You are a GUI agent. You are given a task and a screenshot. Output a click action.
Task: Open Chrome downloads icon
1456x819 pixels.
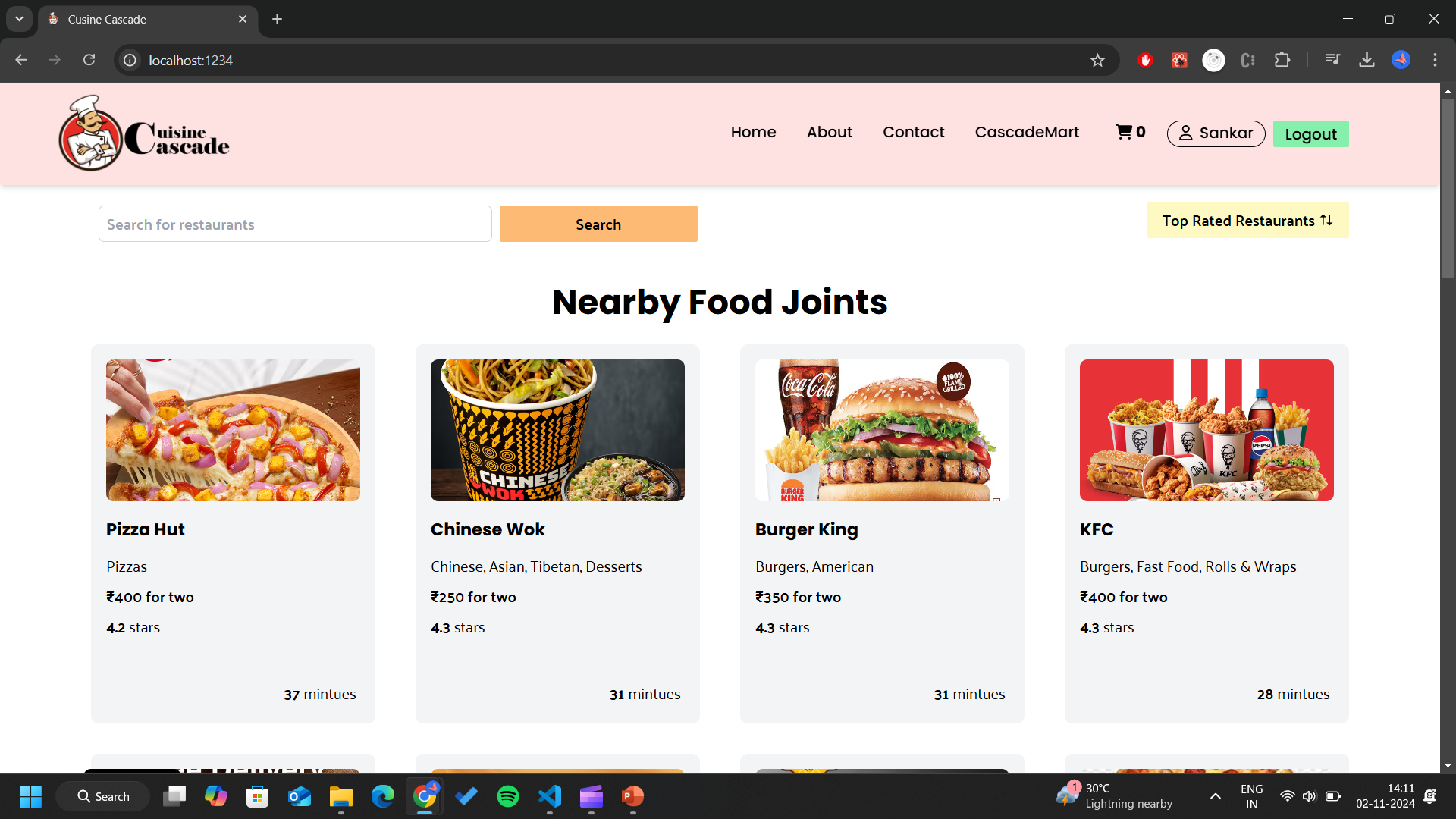1367,60
